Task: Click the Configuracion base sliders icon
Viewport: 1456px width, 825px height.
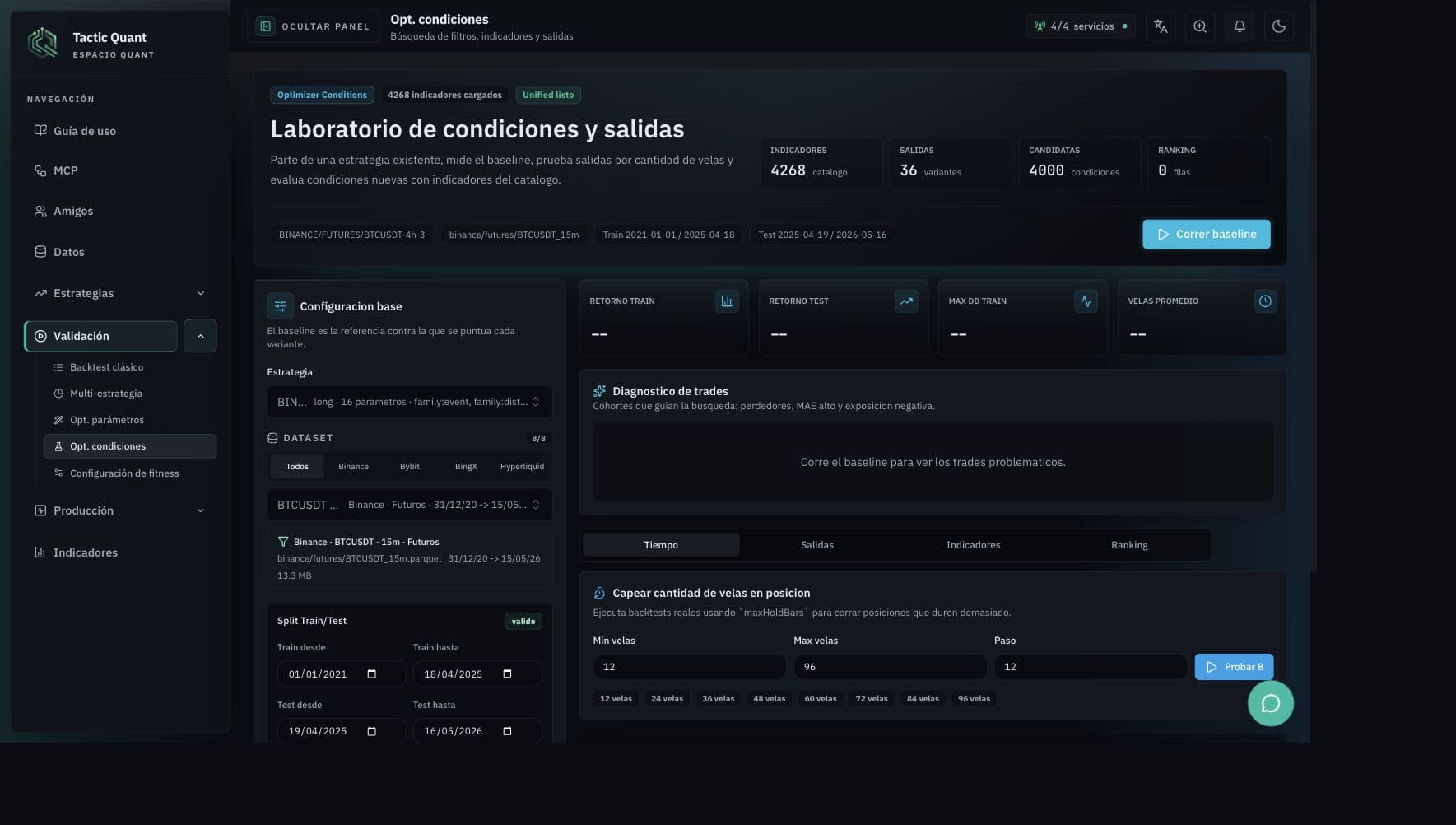Action: pos(280,306)
